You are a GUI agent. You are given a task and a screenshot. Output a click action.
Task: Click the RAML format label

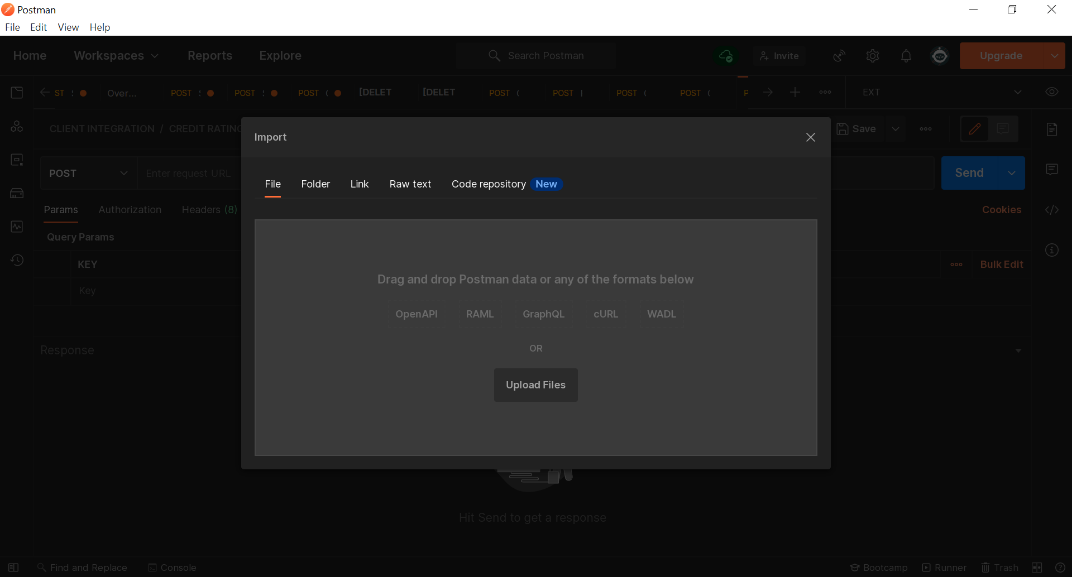(480, 314)
